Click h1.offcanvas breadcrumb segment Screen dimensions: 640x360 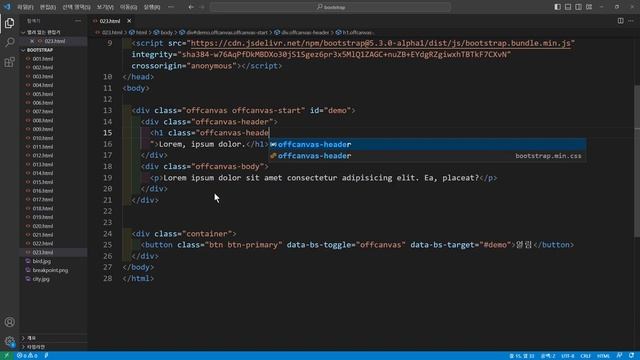click(354, 33)
